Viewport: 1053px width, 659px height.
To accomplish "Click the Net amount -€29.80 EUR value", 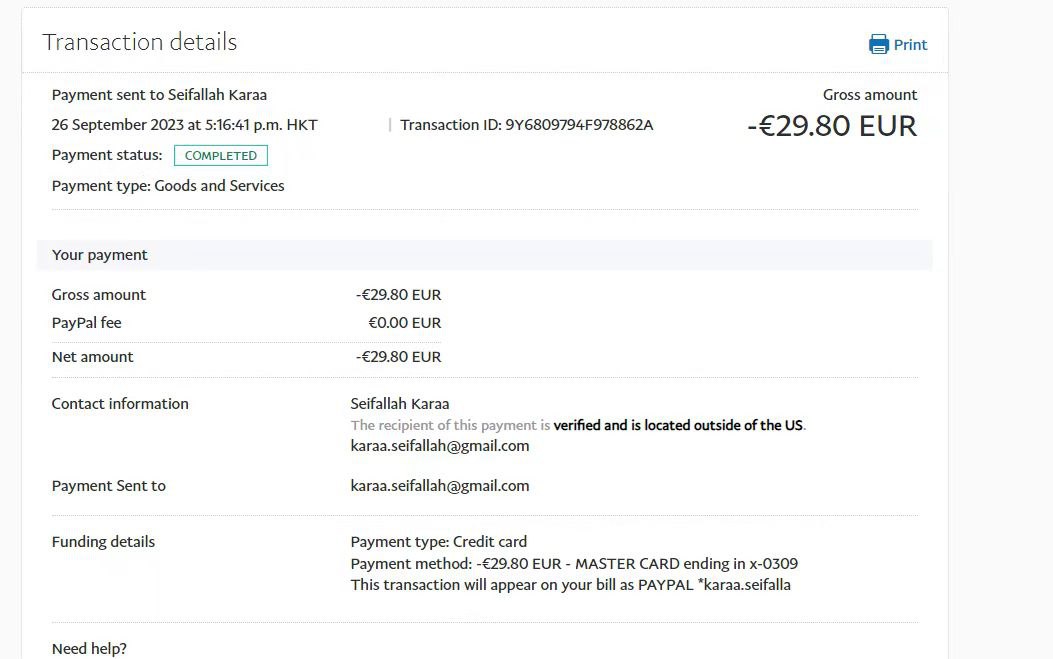I will pos(398,357).
